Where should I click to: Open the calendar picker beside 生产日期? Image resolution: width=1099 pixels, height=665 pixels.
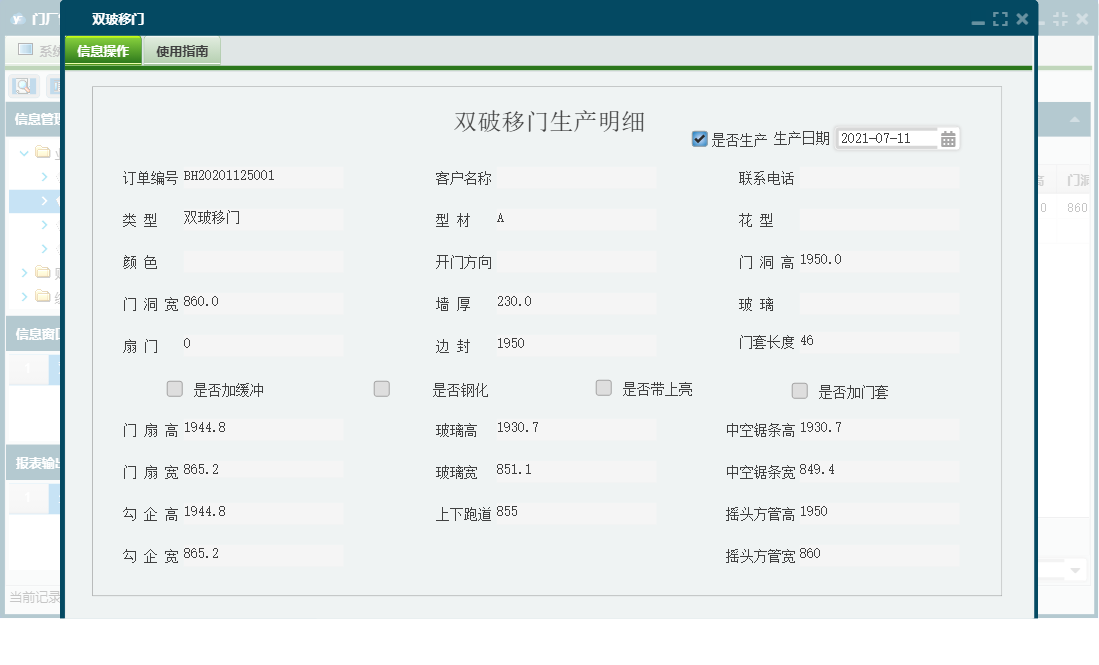pos(949,138)
